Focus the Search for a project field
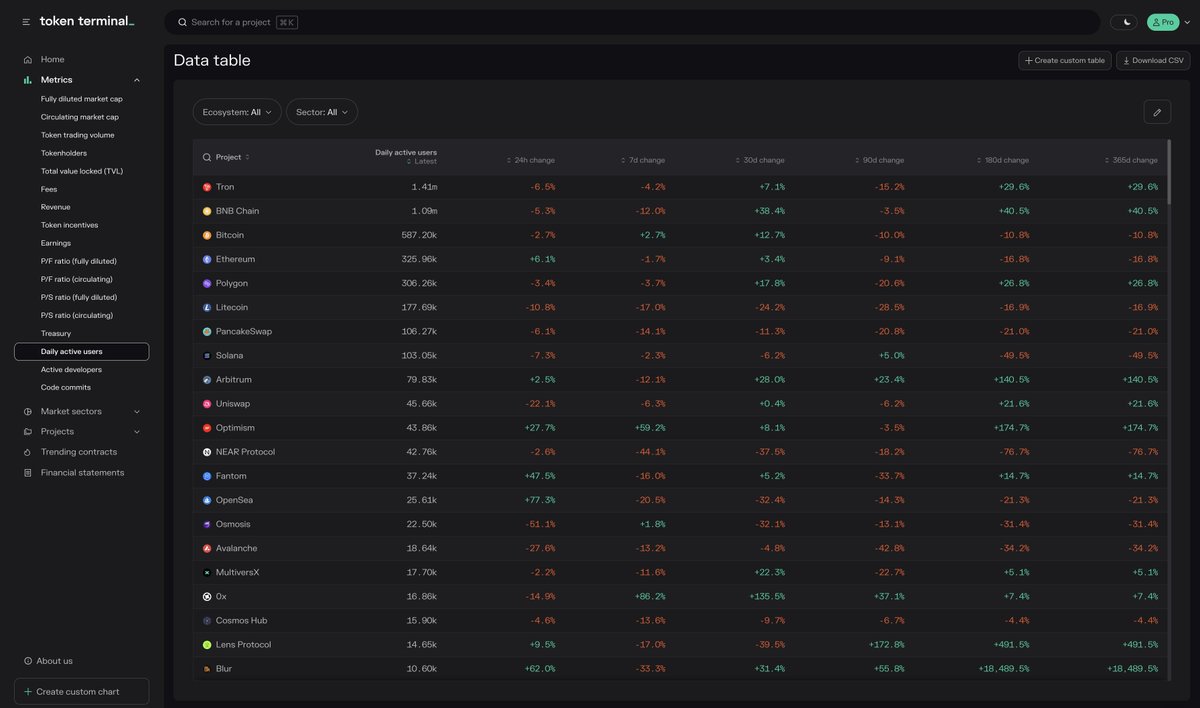The width and height of the screenshot is (1200, 708). point(632,22)
